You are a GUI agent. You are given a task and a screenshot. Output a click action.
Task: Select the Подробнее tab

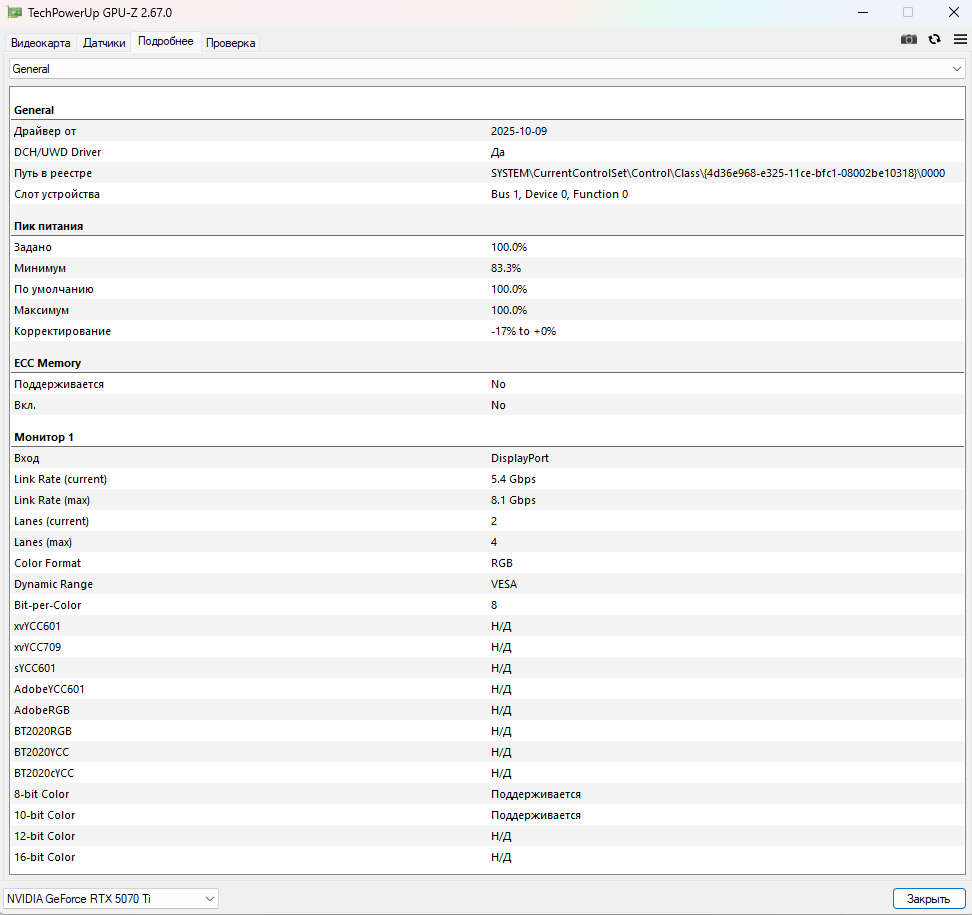point(166,42)
